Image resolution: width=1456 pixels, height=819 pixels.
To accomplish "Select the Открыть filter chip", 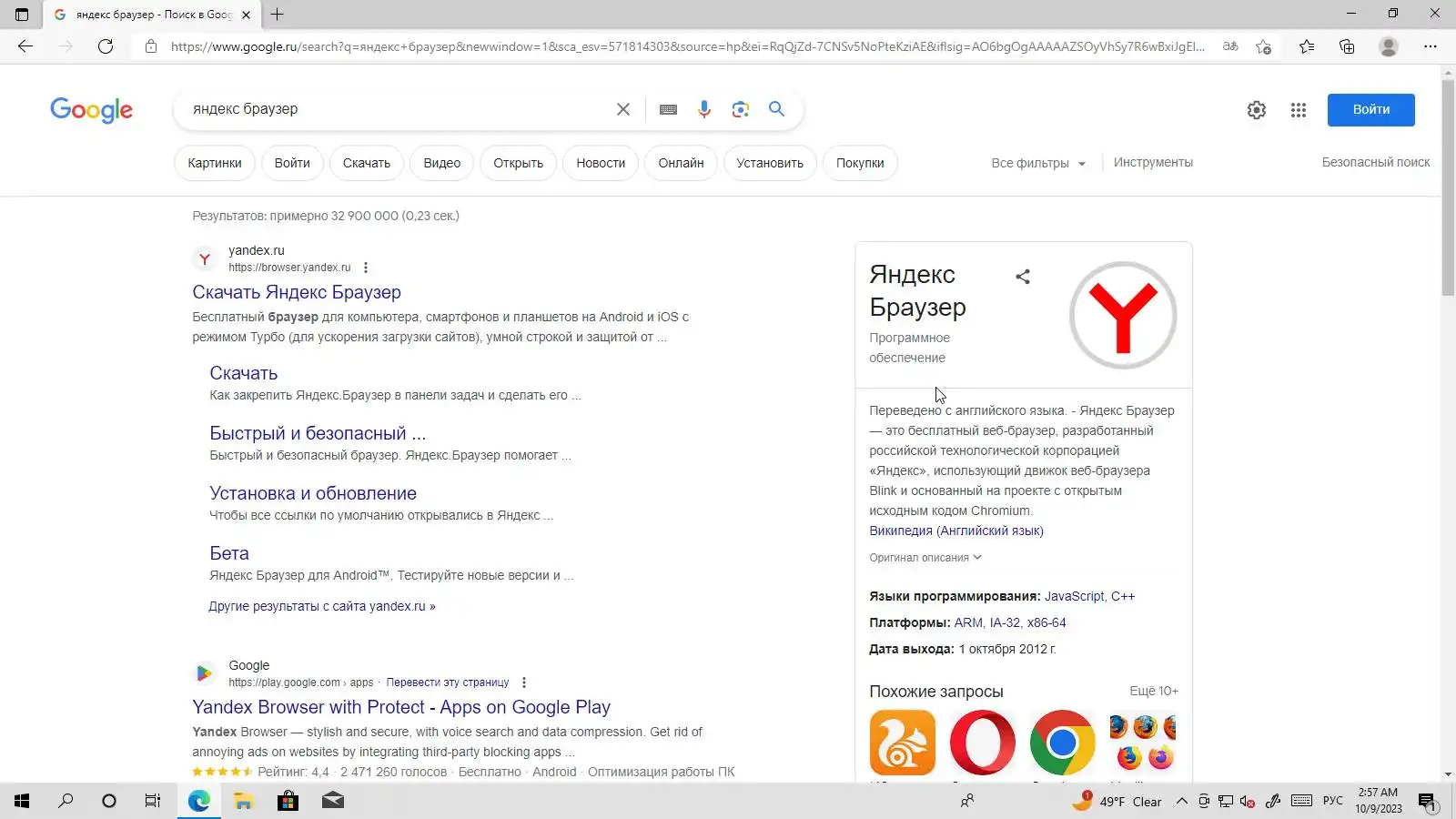I will click(519, 163).
